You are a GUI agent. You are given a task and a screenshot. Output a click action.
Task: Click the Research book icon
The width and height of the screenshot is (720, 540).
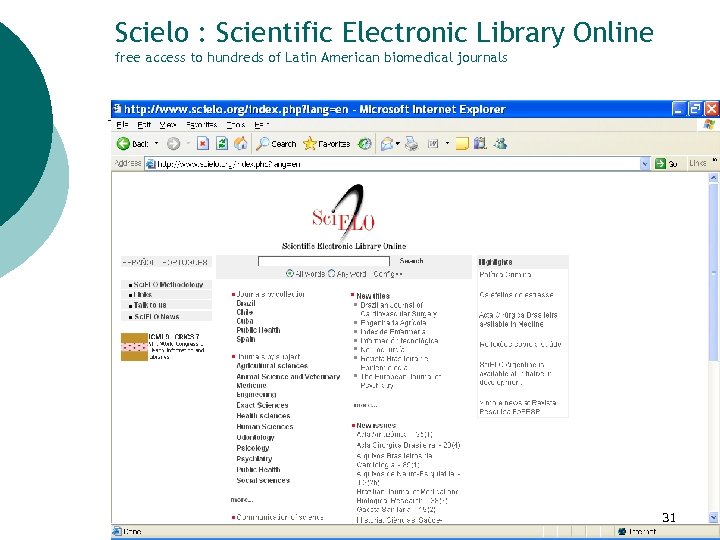(480, 144)
